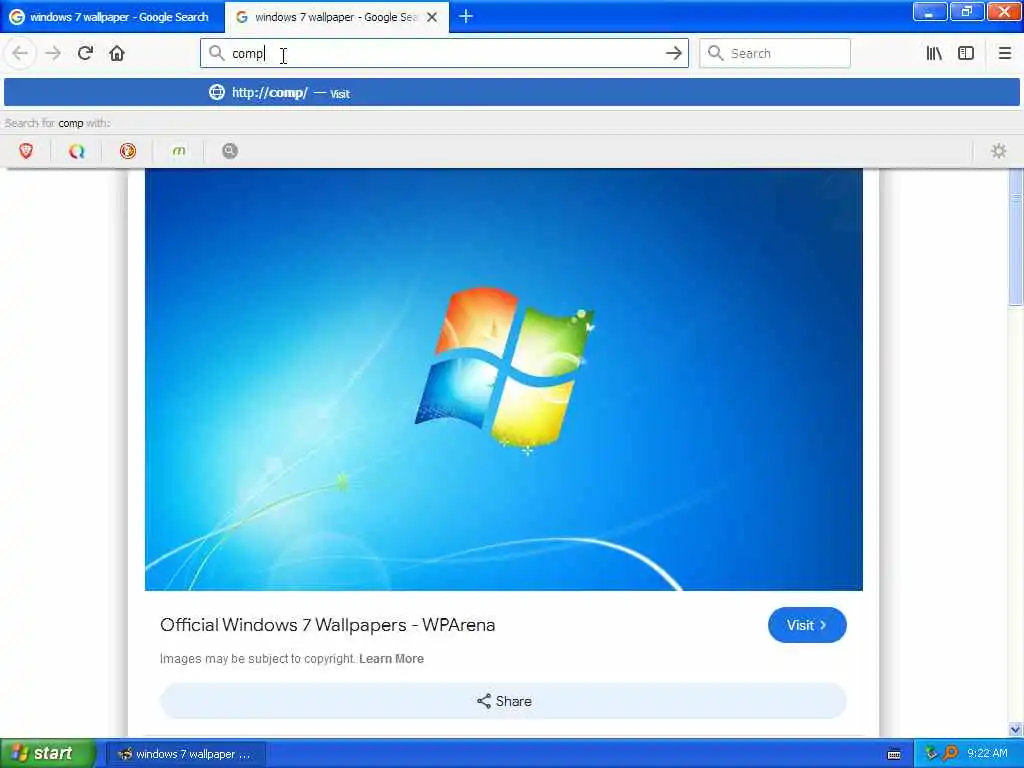Switch to first windows 7 wallpaper tab

click(x=113, y=16)
